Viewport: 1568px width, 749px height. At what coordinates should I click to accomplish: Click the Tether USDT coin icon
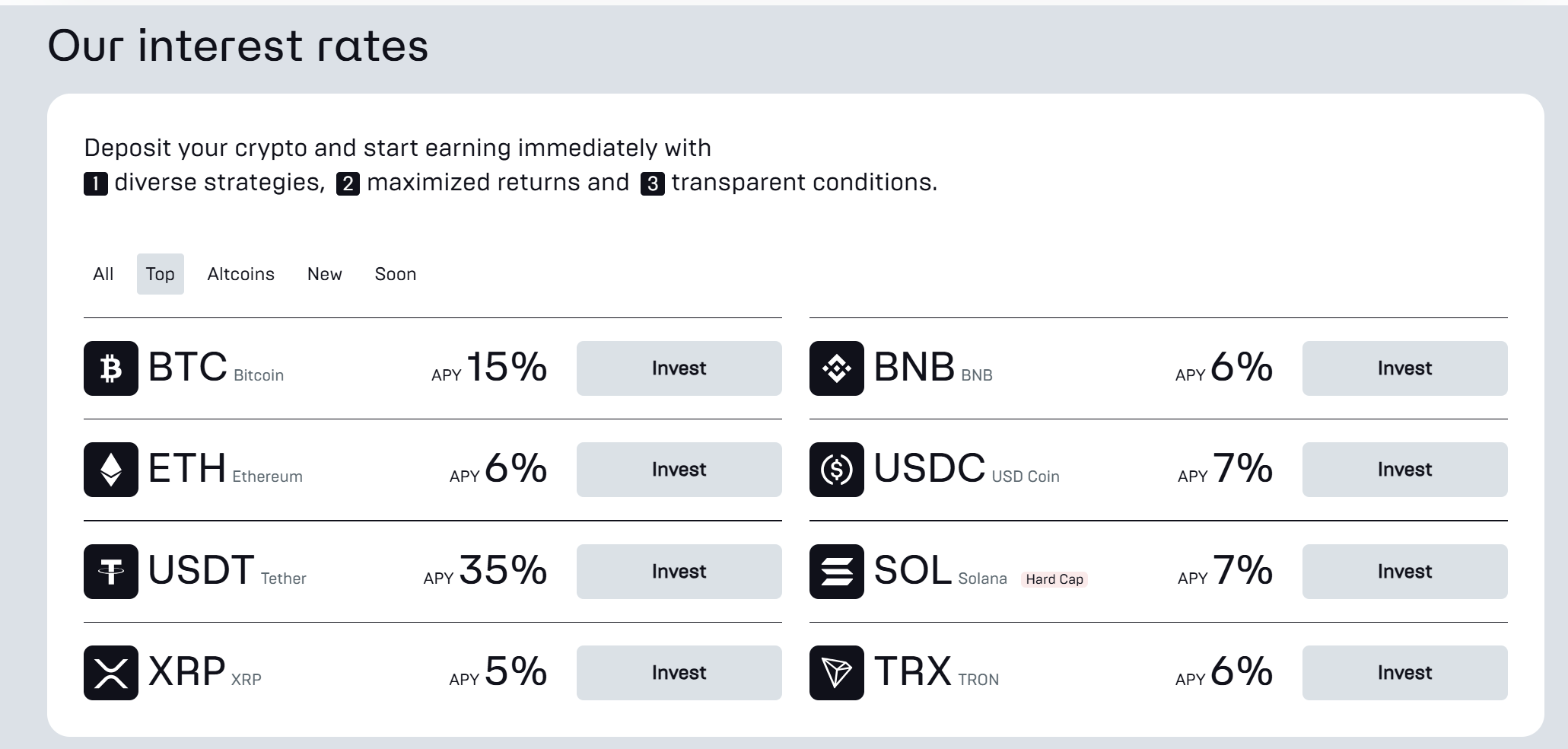click(x=111, y=572)
